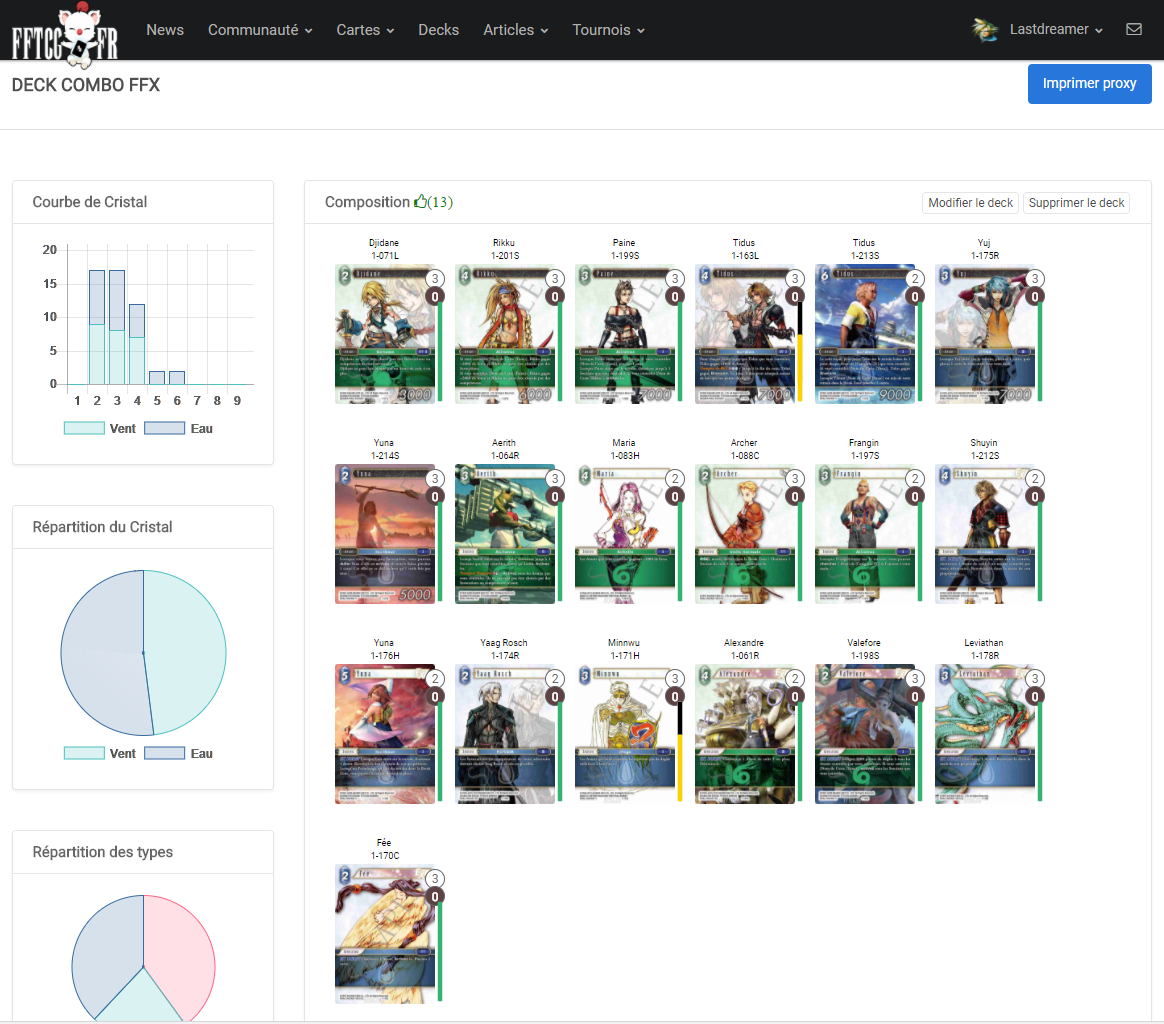Open the Fée 1-170C card image

[x=385, y=933]
